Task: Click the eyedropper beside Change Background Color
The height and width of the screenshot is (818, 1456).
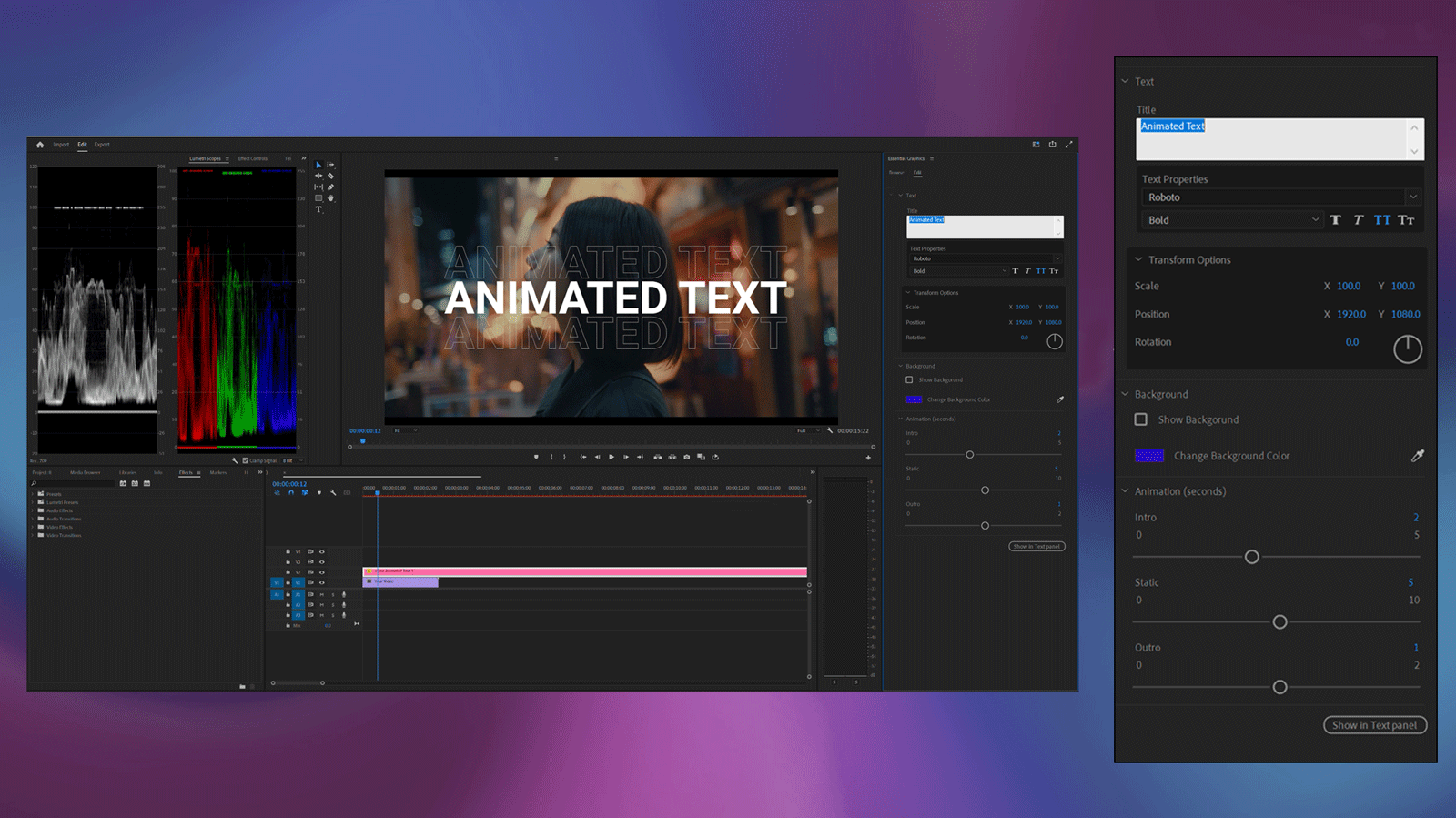Action: 1417,456
